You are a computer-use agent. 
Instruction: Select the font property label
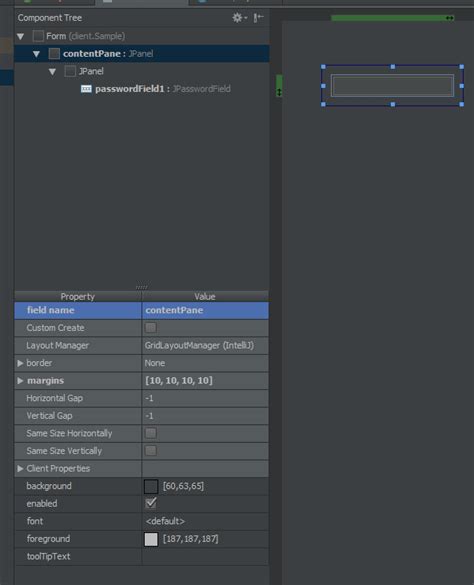click(x=35, y=521)
